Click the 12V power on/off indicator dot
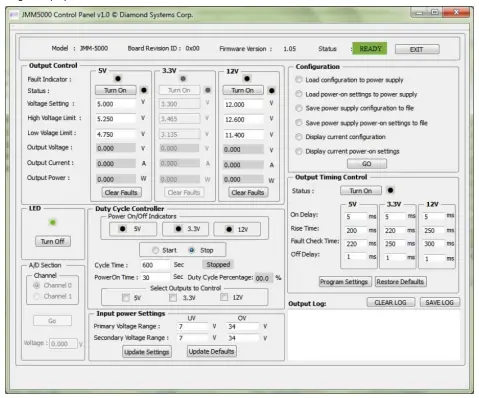Screen dimensions: 479x398 click(x=229, y=229)
